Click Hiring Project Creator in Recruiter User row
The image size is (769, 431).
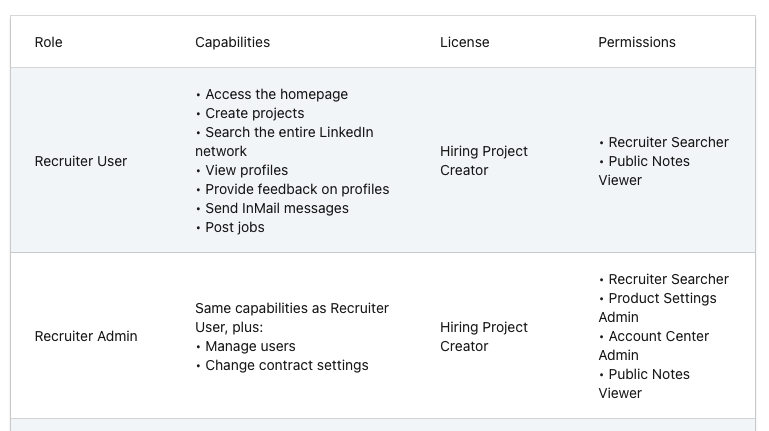[484, 161]
